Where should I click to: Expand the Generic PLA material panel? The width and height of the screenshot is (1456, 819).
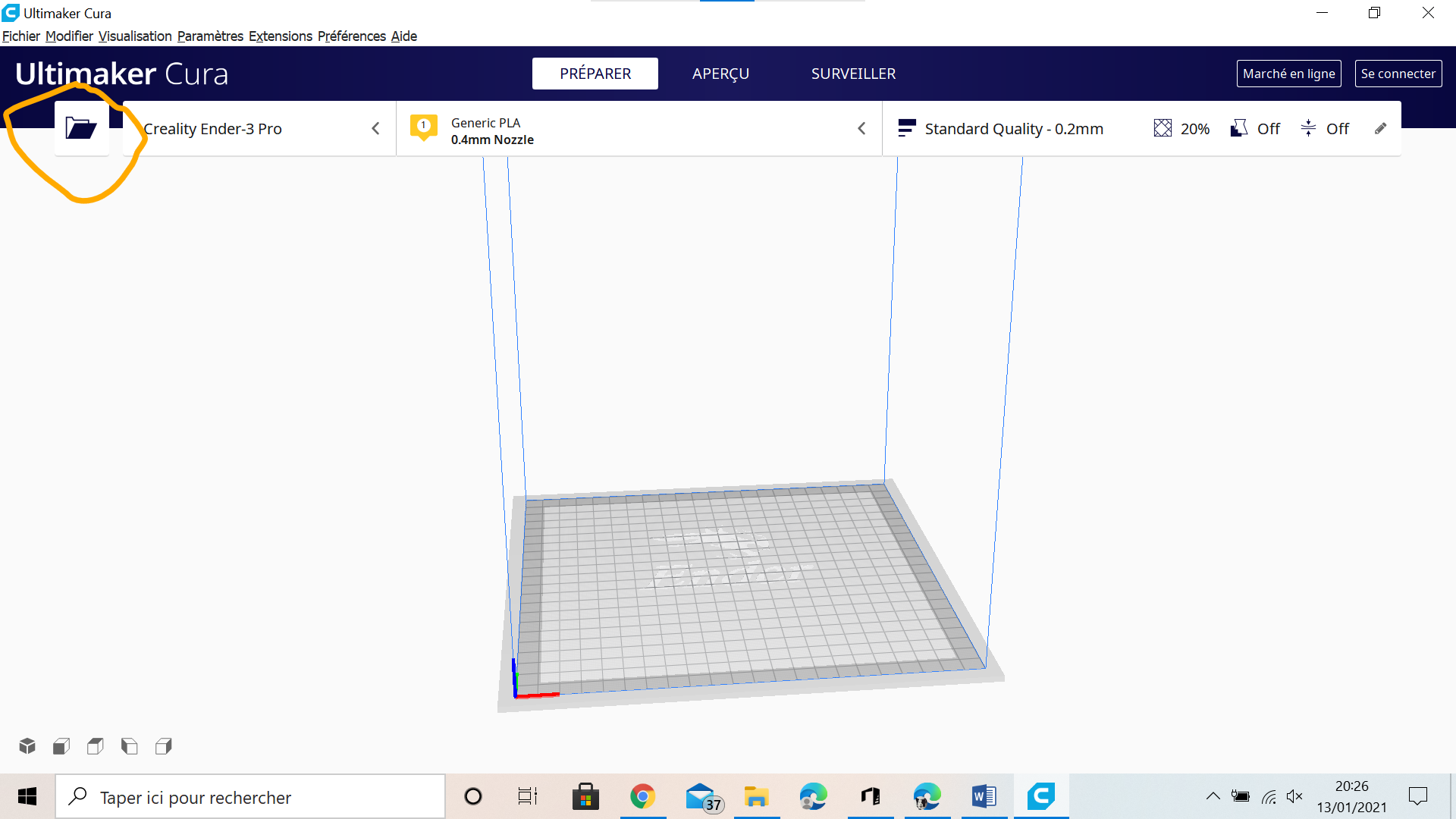639,129
